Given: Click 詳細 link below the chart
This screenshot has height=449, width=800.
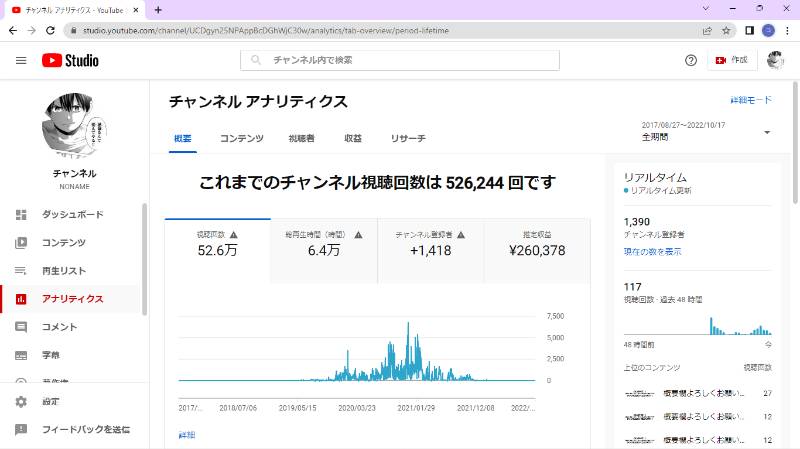Looking at the screenshot, I should coord(187,435).
